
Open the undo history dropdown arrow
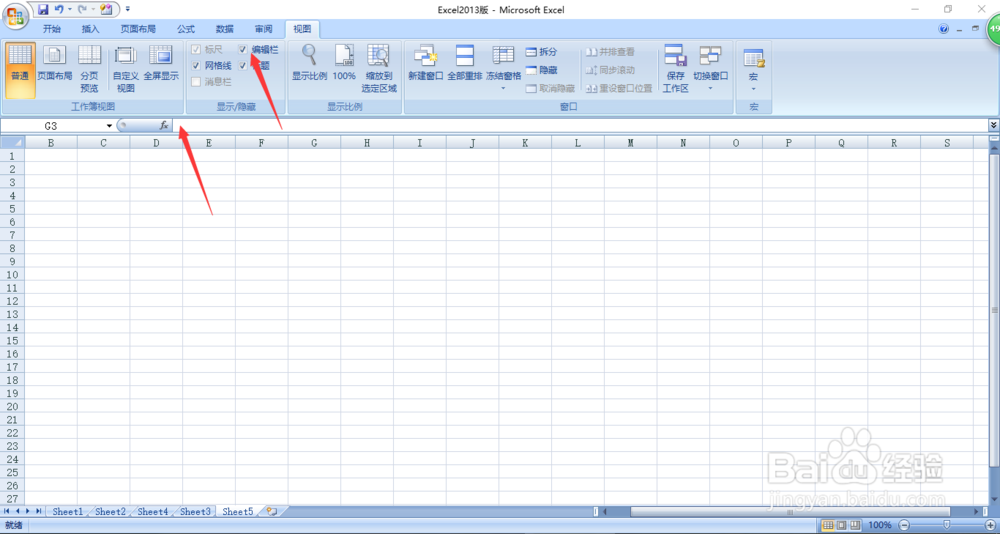69,10
